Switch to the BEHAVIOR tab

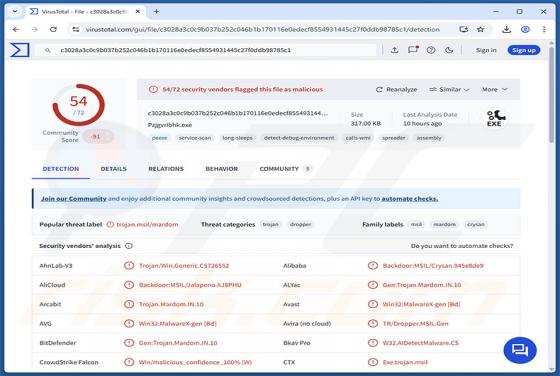[x=221, y=169]
